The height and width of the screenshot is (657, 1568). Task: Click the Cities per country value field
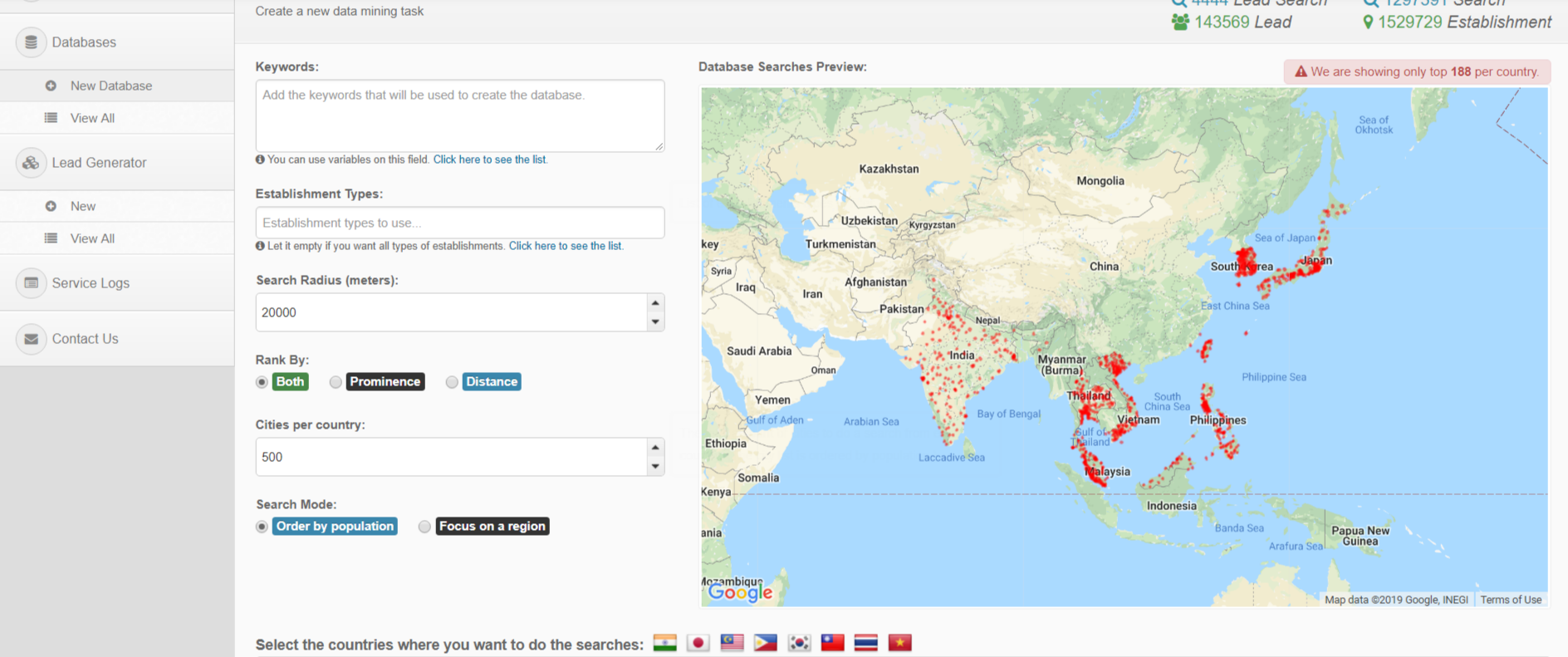pyautogui.click(x=451, y=457)
